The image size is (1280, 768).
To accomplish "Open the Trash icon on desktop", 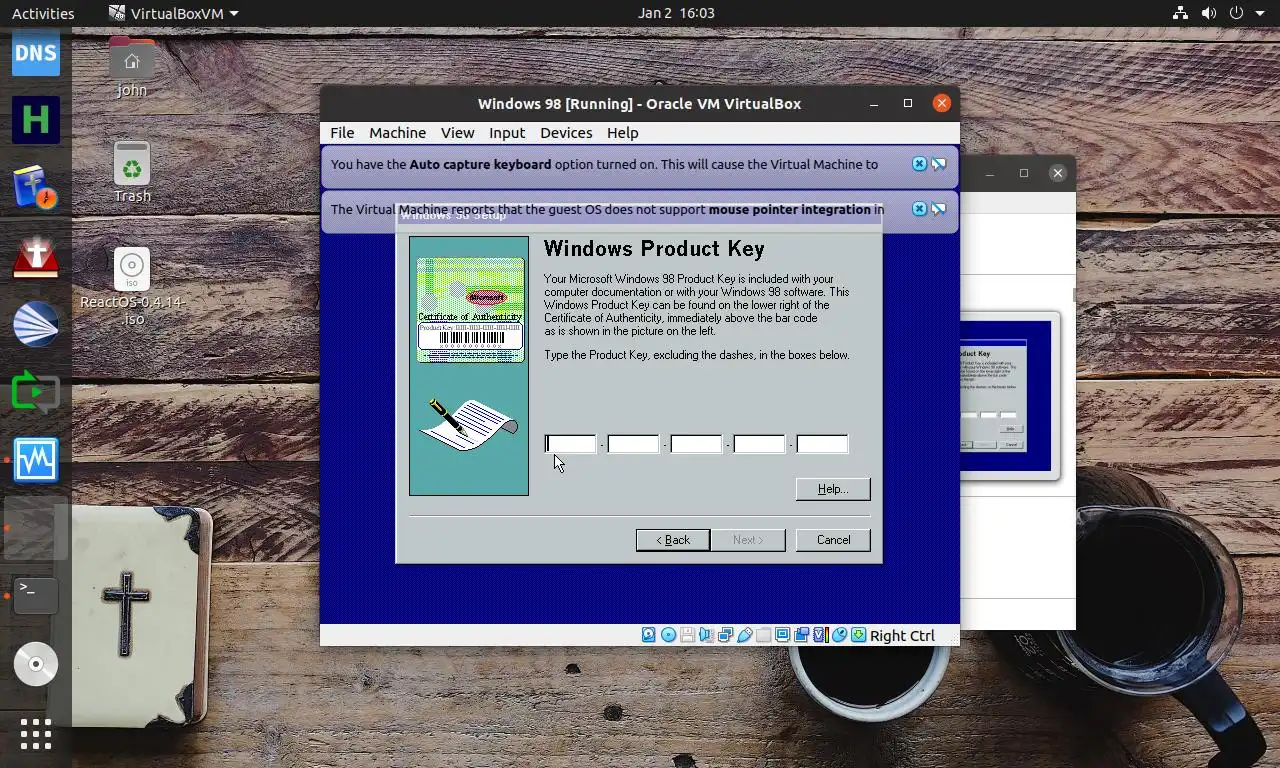I will tap(132, 172).
